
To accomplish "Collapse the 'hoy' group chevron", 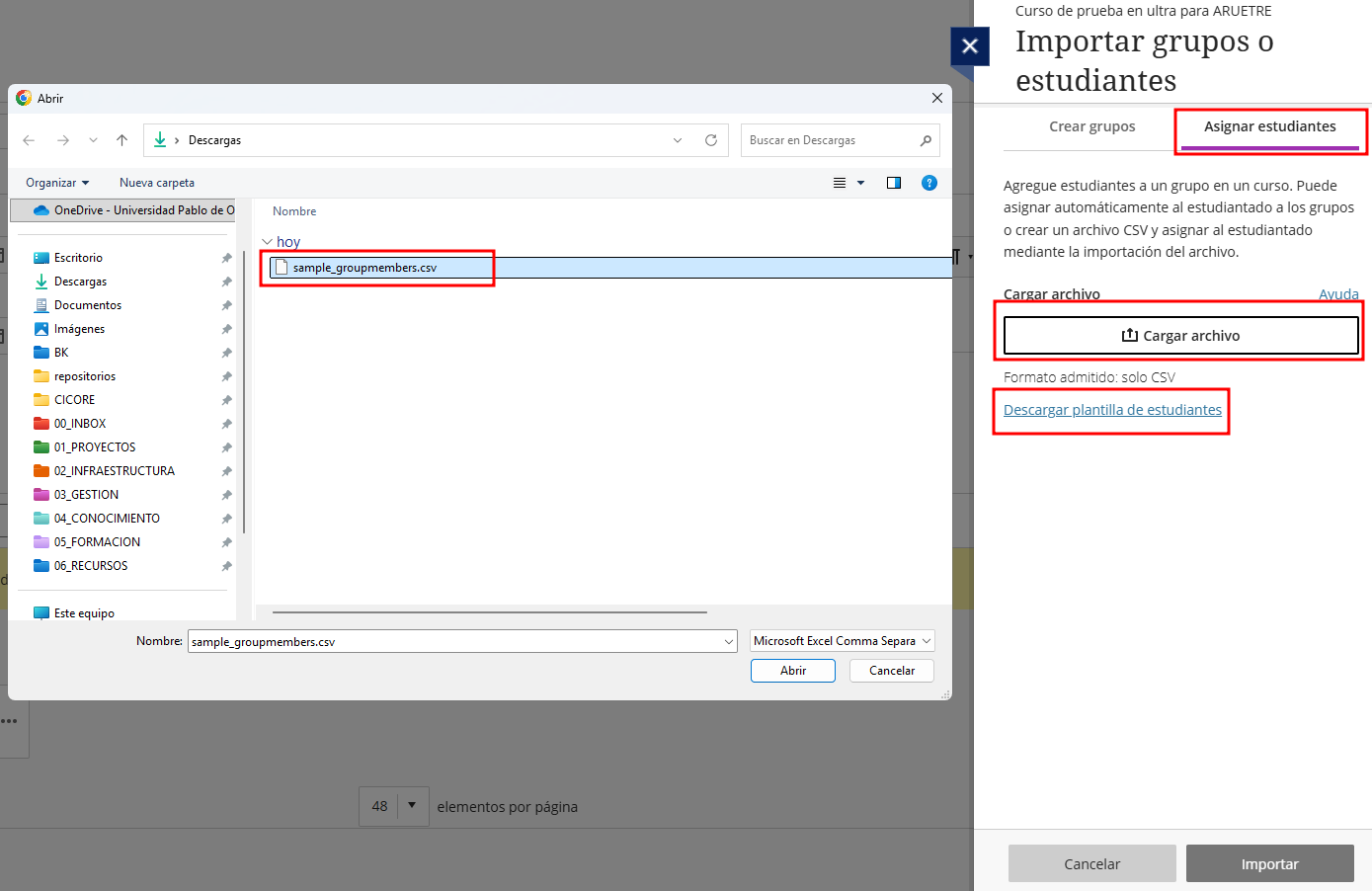I will coord(267,242).
